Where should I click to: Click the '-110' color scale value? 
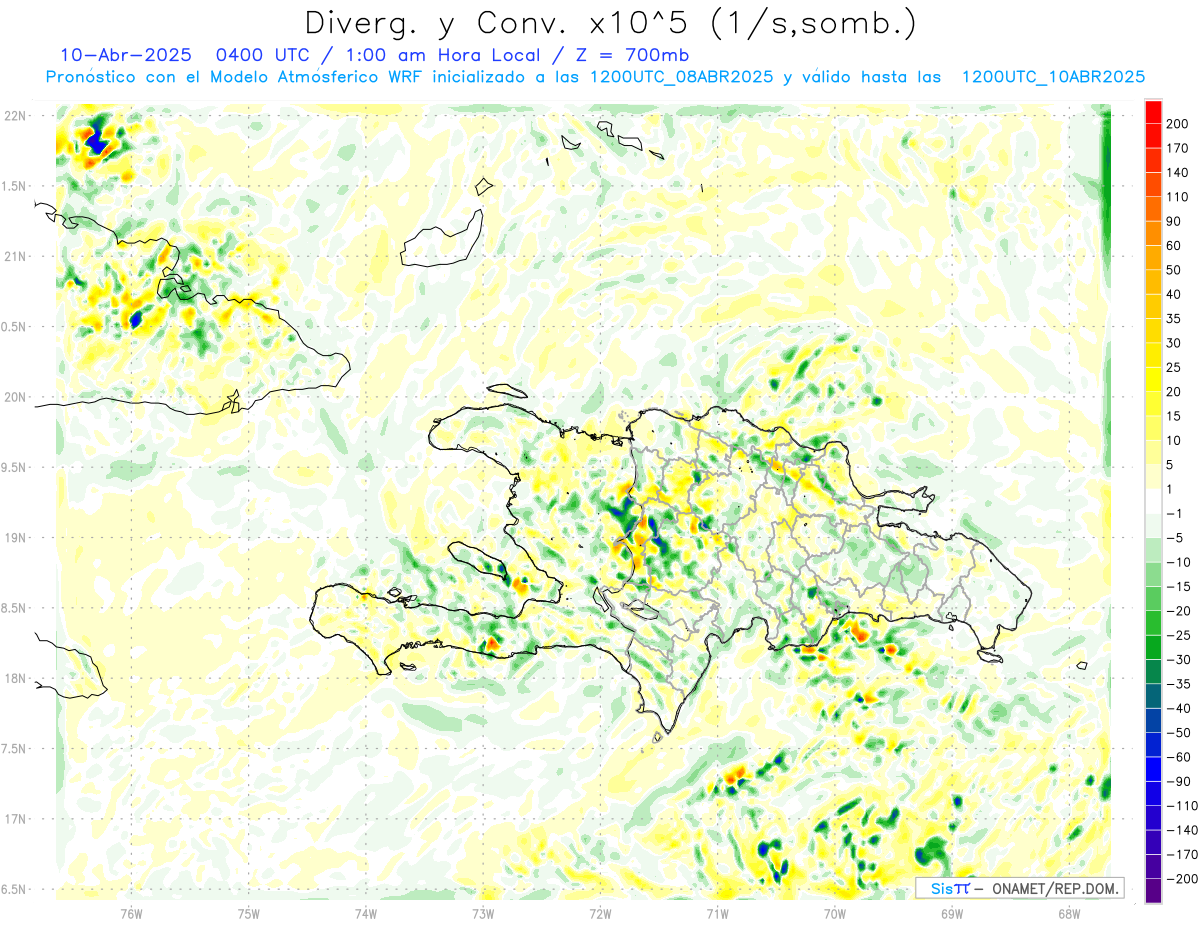[x=1180, y=806]
